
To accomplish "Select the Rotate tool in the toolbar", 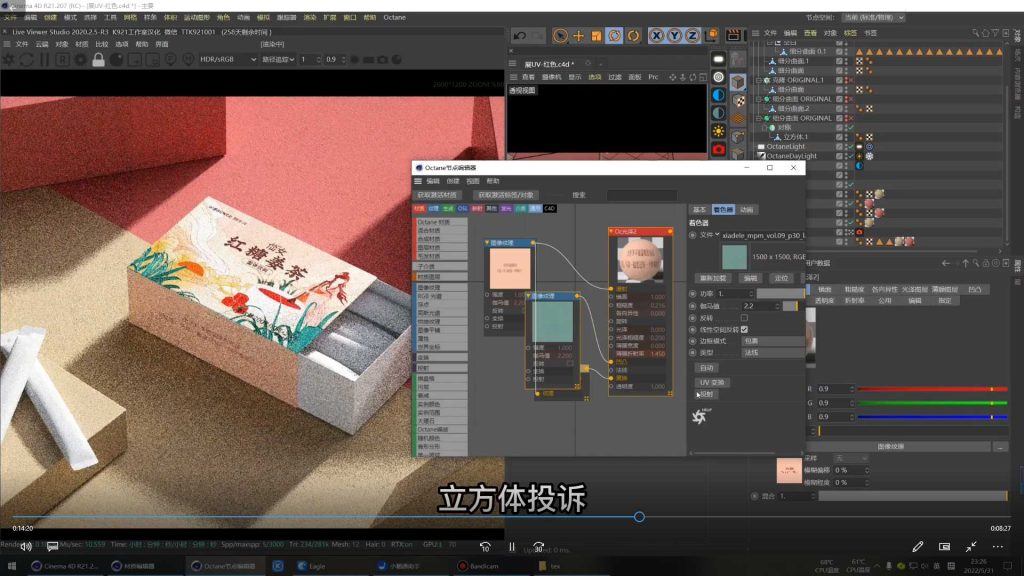I will (614, 33).
